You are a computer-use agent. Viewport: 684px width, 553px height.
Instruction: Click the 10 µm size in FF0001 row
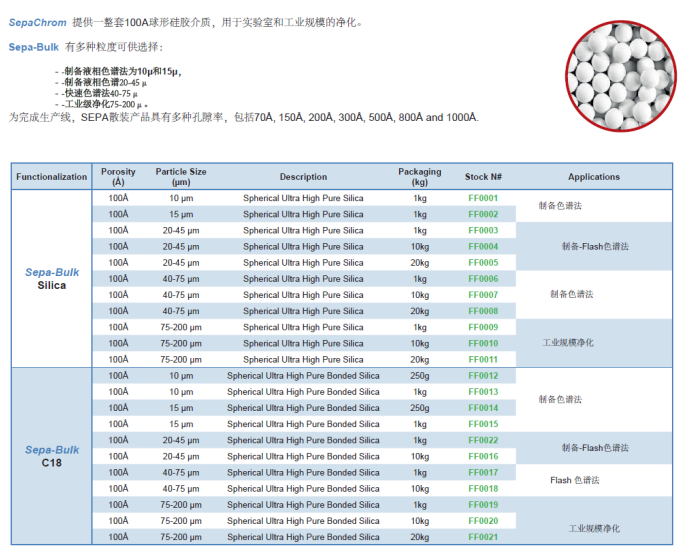tap(181, 198)
